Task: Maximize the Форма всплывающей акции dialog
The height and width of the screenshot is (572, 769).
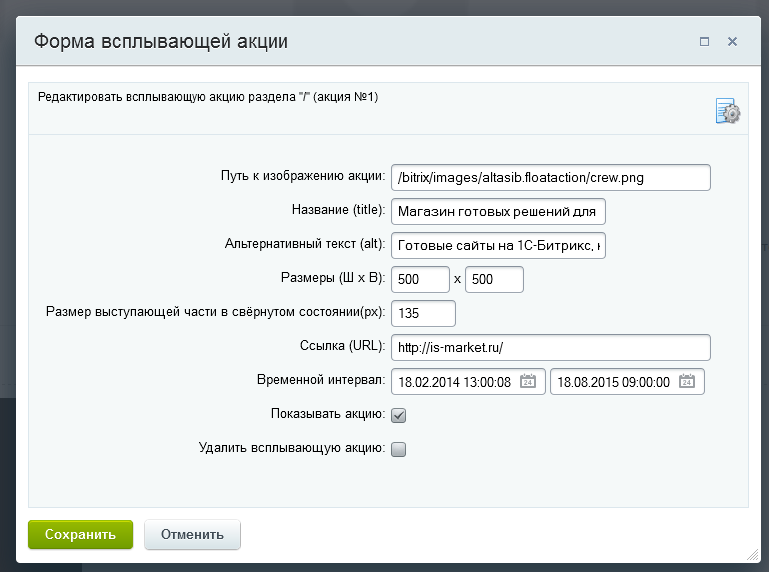Action: click(704, 42)
